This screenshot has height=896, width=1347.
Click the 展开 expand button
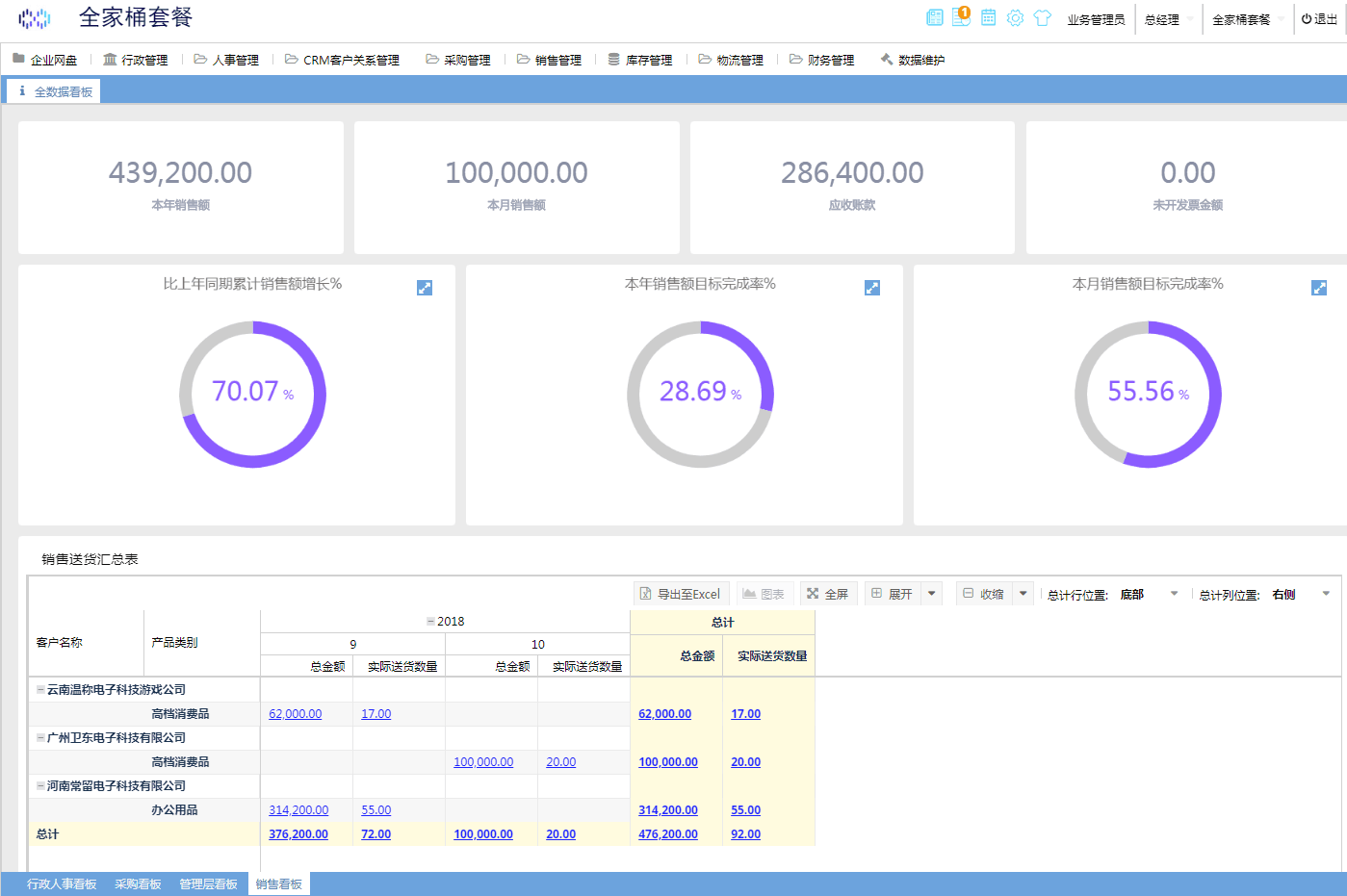[x=893, y=594]
